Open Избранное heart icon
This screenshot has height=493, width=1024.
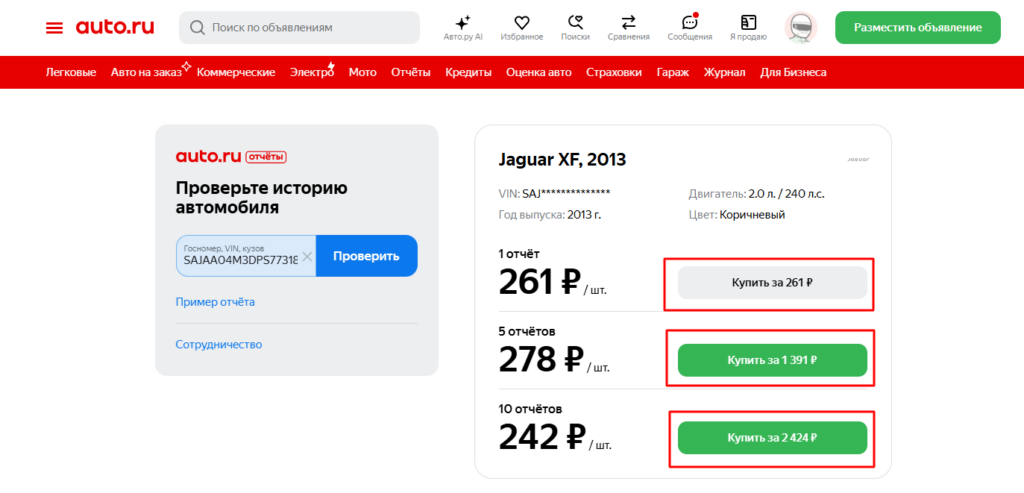click(x=521, y=22)
